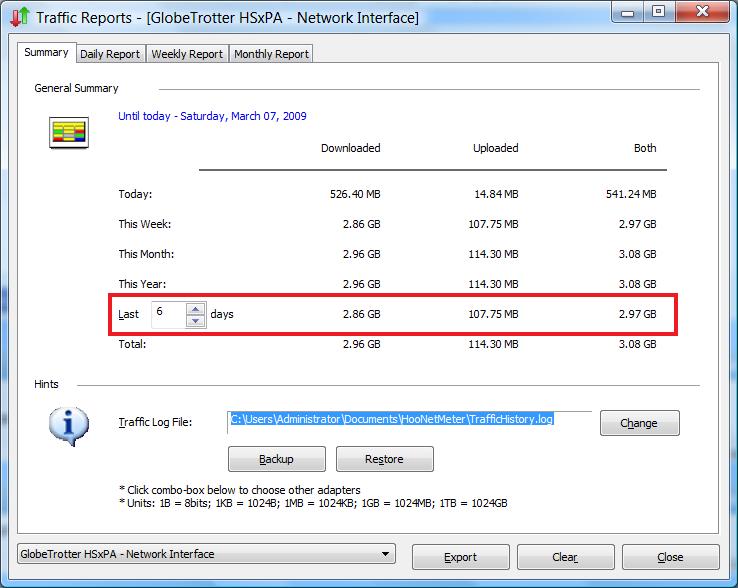Increase the Last days spinner value
Image resolution: width=738 pixels, height=588 pixels.
click(x=196, y=308)
